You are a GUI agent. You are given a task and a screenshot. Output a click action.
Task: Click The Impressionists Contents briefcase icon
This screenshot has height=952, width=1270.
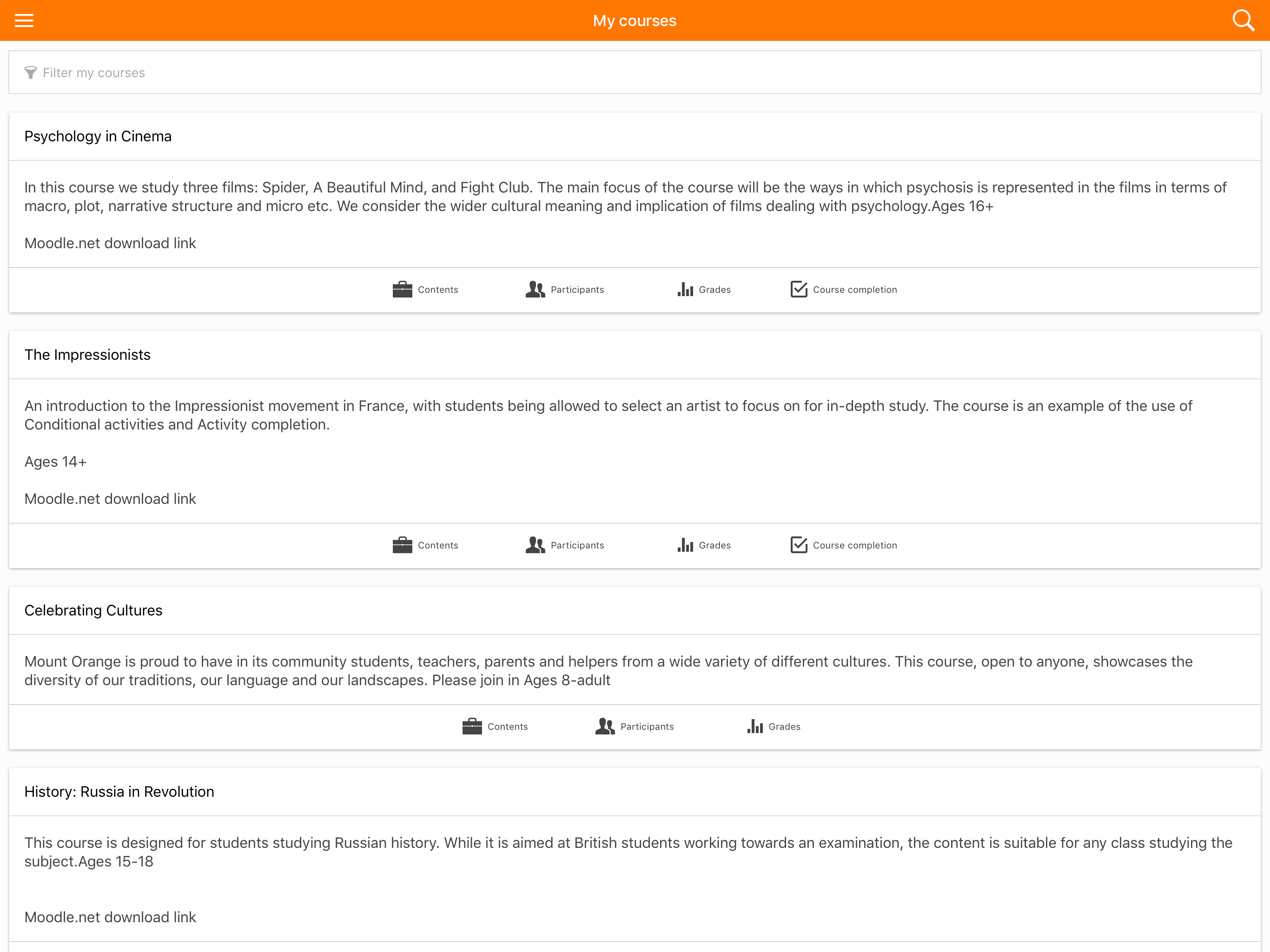402,545
